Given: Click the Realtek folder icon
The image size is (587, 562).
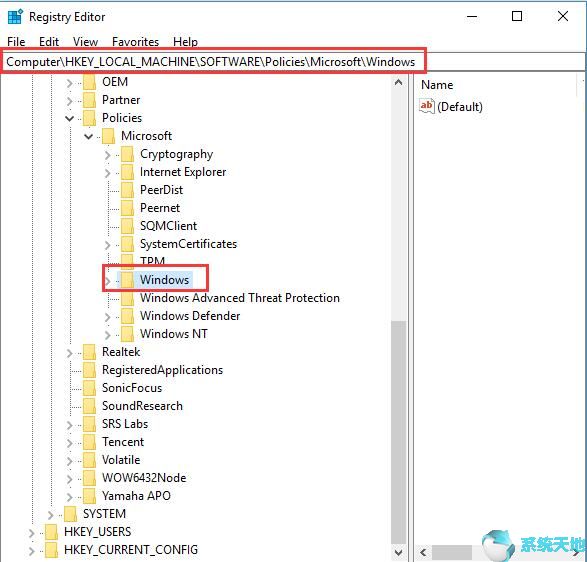Looking at the screenshot, I should 89,352.
